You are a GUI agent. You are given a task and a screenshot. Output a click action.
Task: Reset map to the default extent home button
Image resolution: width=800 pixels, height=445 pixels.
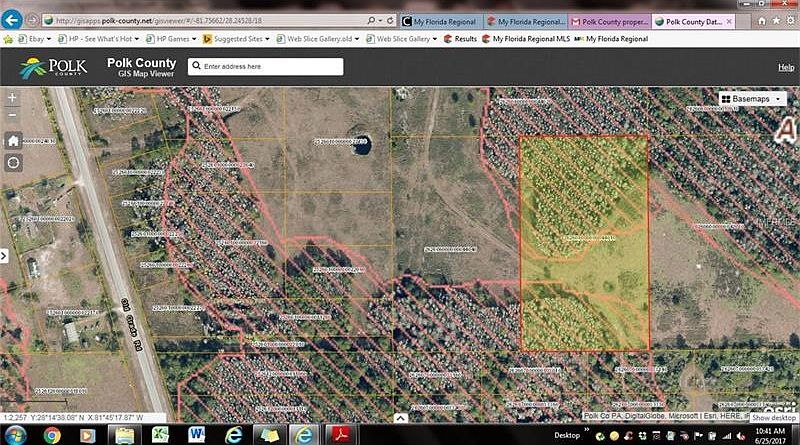click(x=13, y=141)
